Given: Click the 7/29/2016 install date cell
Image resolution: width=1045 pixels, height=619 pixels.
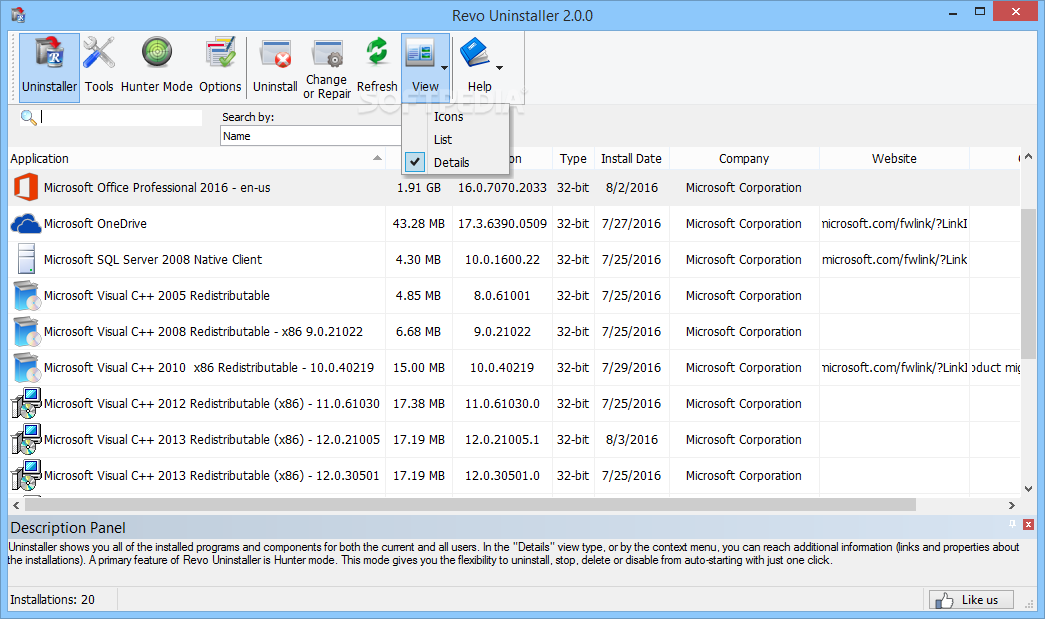Looking at the screenshot, I should click(631, 367).
